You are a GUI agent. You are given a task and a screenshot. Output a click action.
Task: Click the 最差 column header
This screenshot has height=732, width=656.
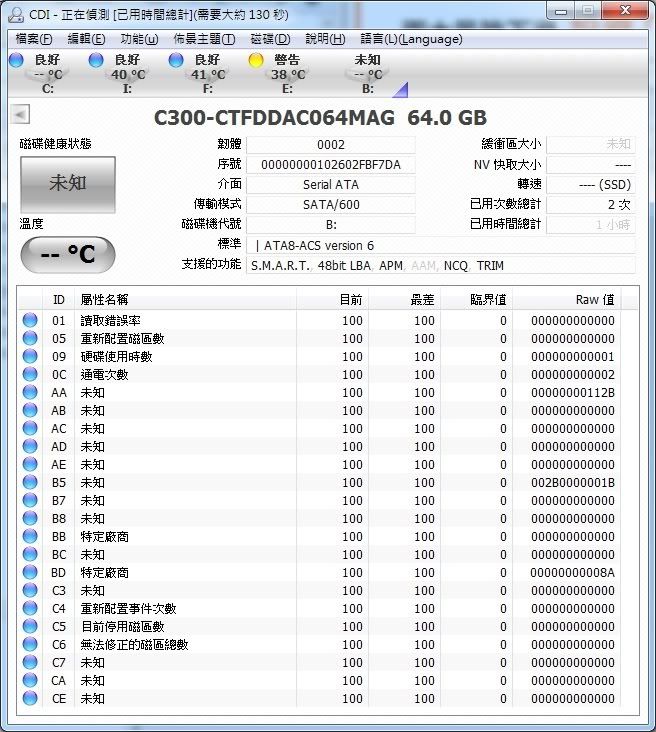pyautogui.click(x=404, y=300)
